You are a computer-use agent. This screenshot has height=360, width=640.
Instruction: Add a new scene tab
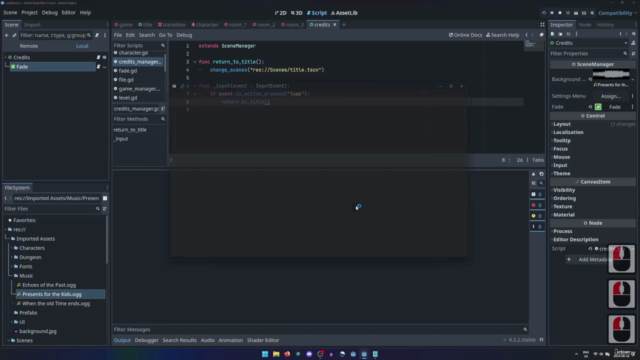pos(344,25)
